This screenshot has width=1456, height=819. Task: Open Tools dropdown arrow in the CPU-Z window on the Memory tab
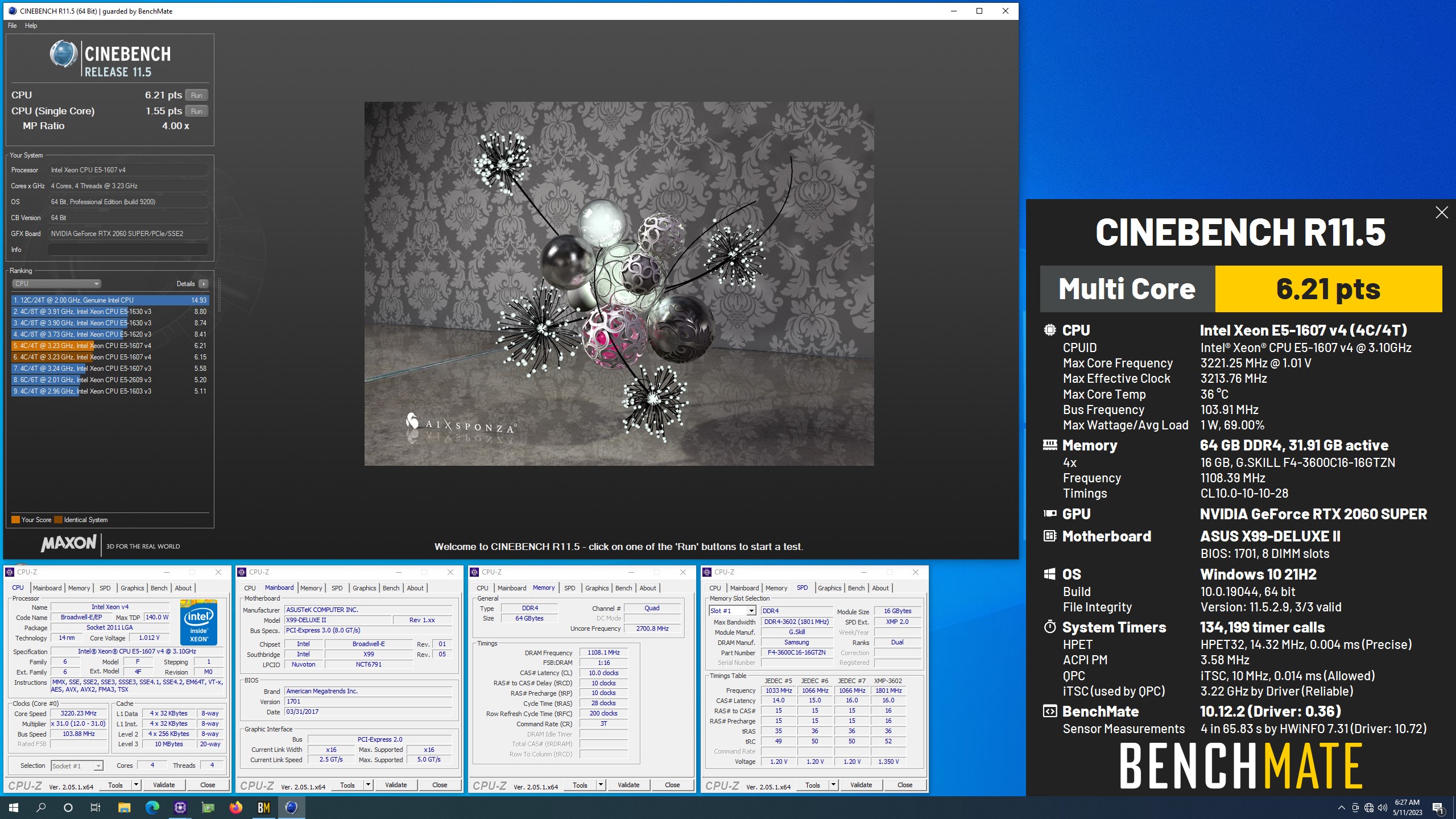point(601,785)
